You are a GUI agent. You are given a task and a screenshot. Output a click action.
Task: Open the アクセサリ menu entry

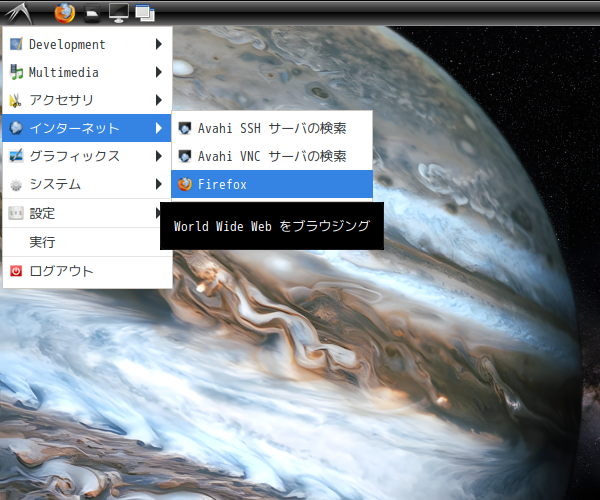click(x=87, y=100)
